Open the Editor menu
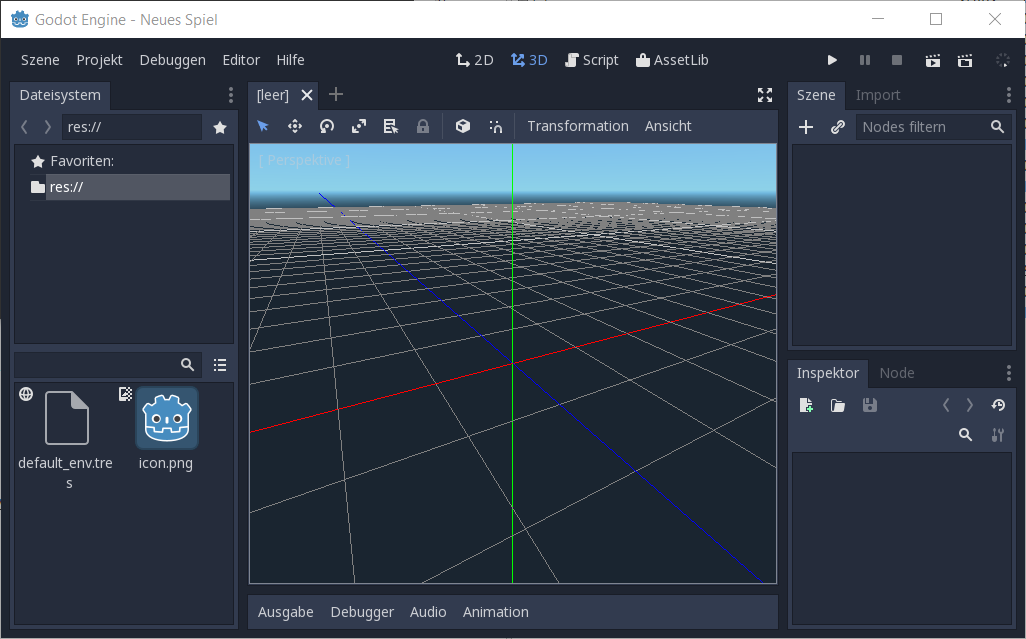This screenshot has height=639, width=1026. point(241,60)
